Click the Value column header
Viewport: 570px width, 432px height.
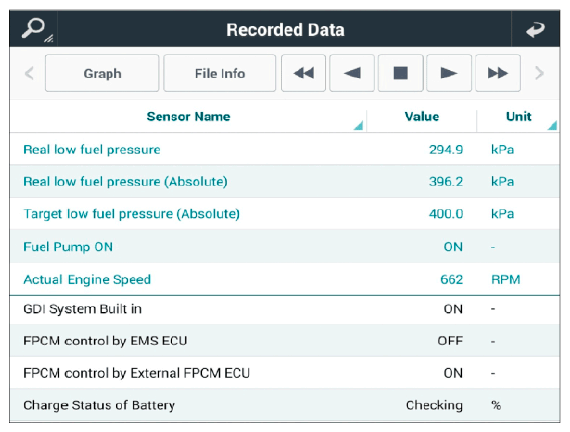[422, 116]
